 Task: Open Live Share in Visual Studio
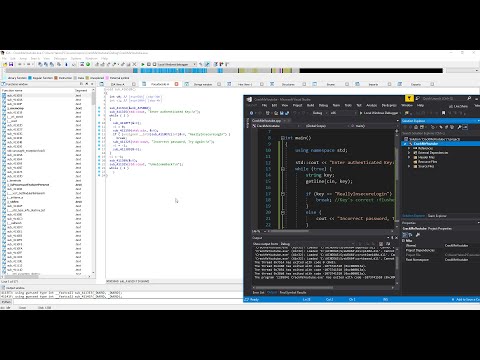point(458,106)
